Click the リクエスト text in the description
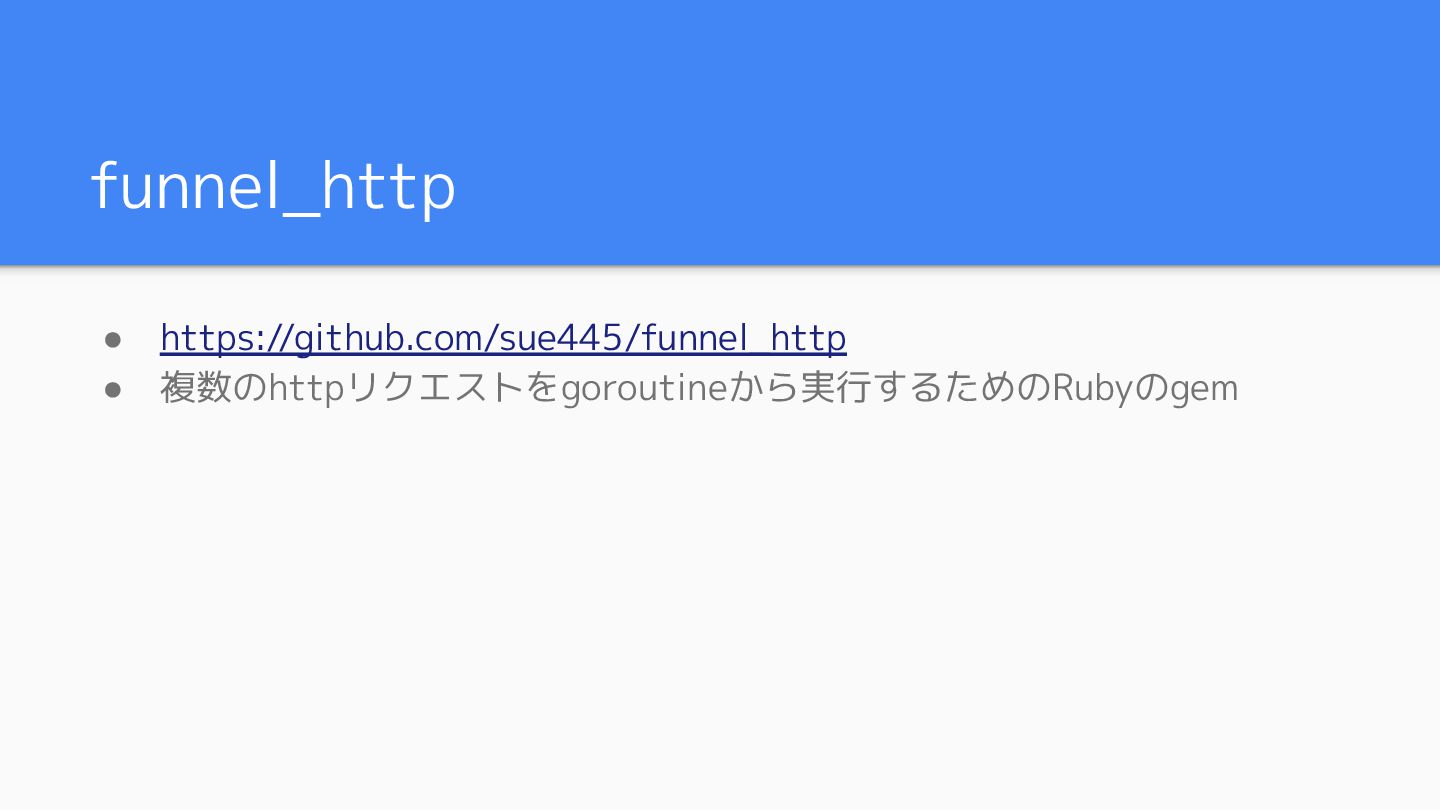1440x810 pixels. [x=435, y=388]
